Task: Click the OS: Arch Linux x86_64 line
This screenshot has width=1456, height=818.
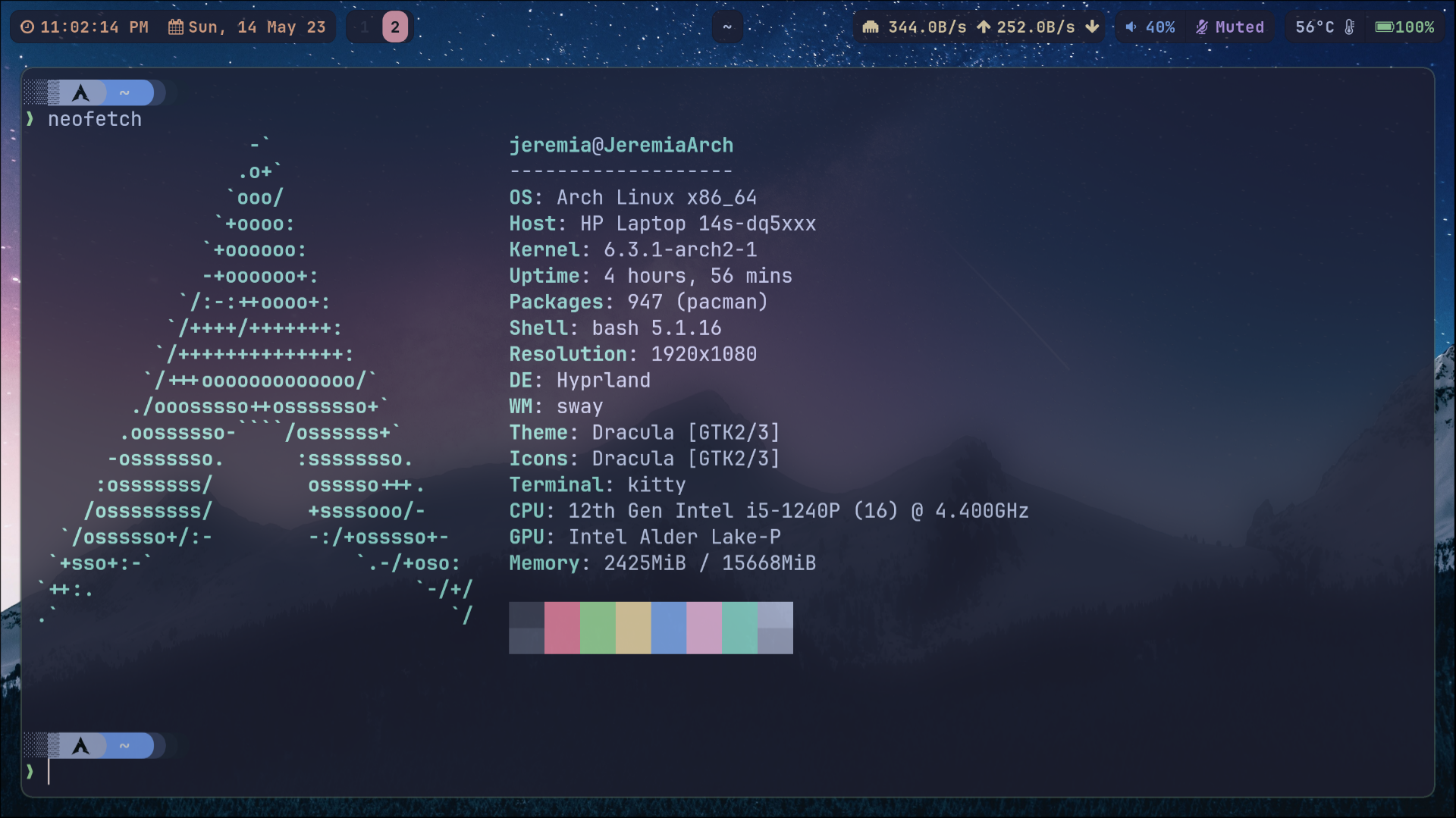Action: click(x=633, y=197)
